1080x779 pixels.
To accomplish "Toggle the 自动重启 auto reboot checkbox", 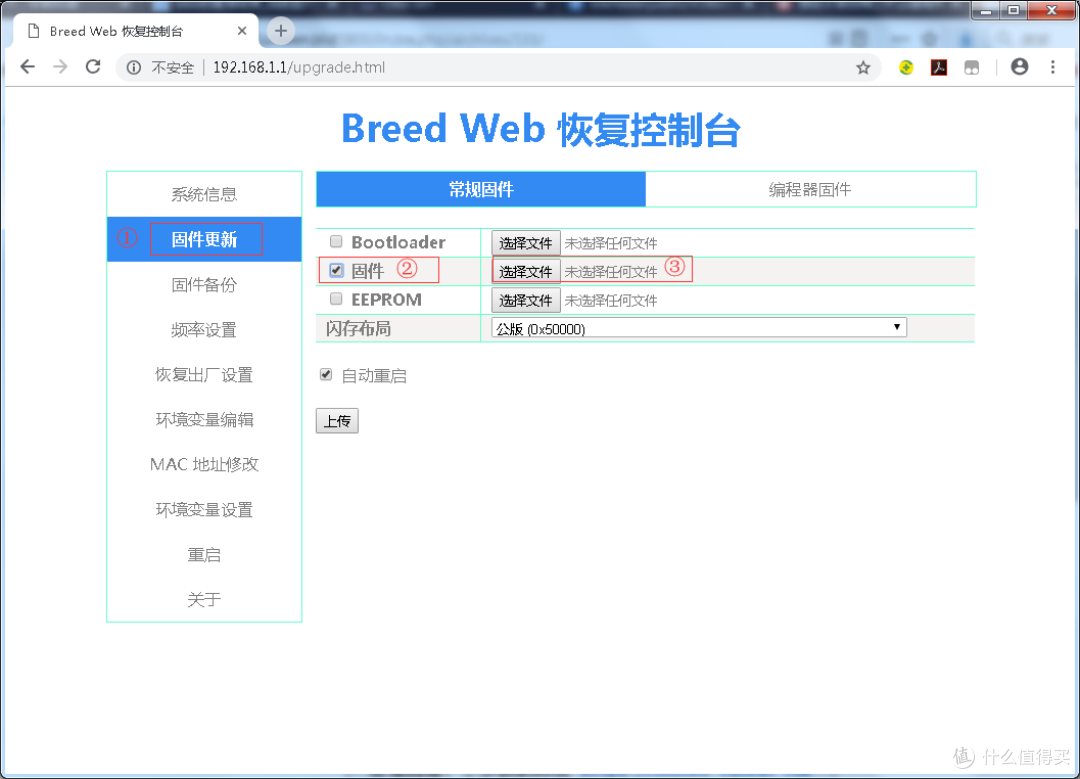I will click(326, 375).
